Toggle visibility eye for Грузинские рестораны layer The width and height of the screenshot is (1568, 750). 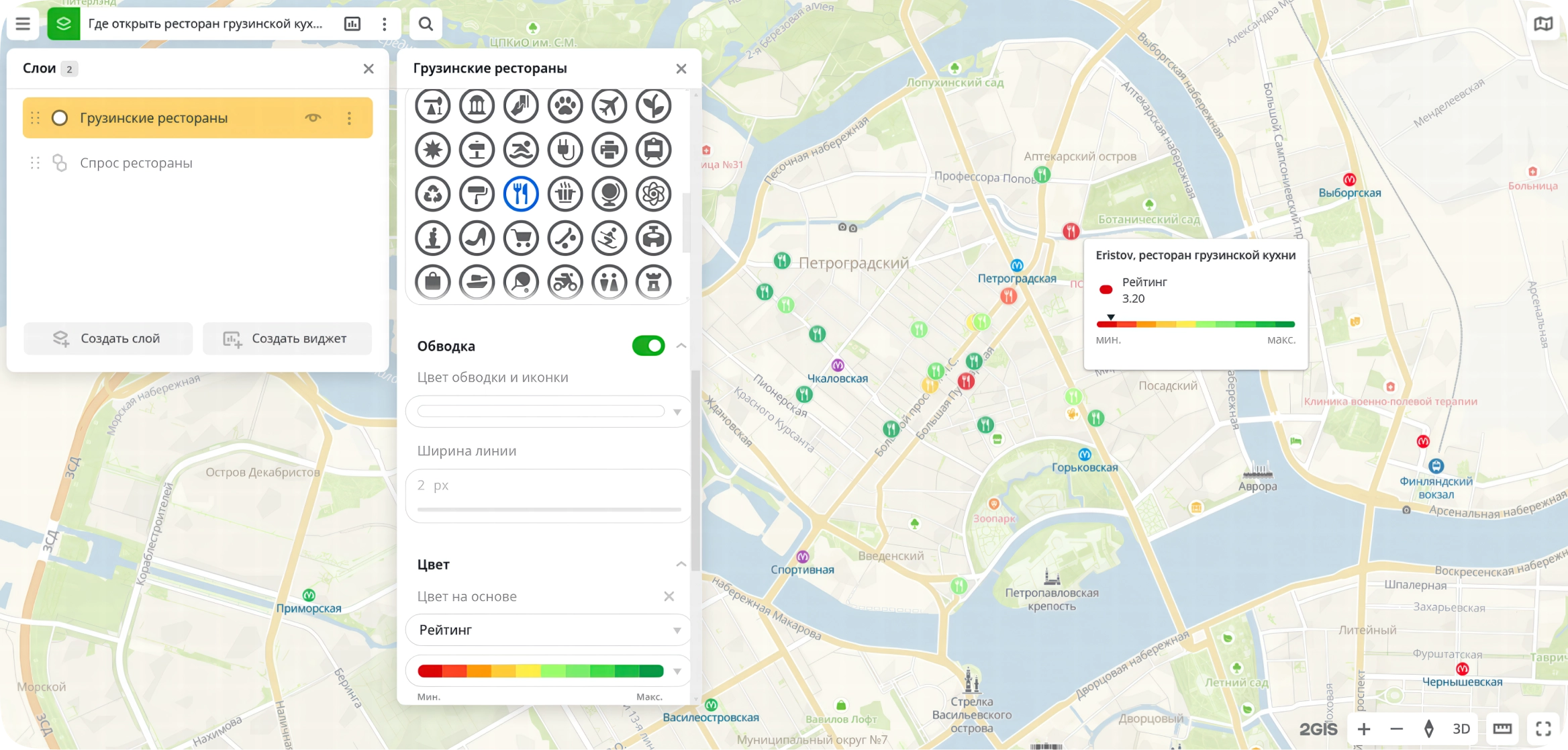(x=313, y=118)
